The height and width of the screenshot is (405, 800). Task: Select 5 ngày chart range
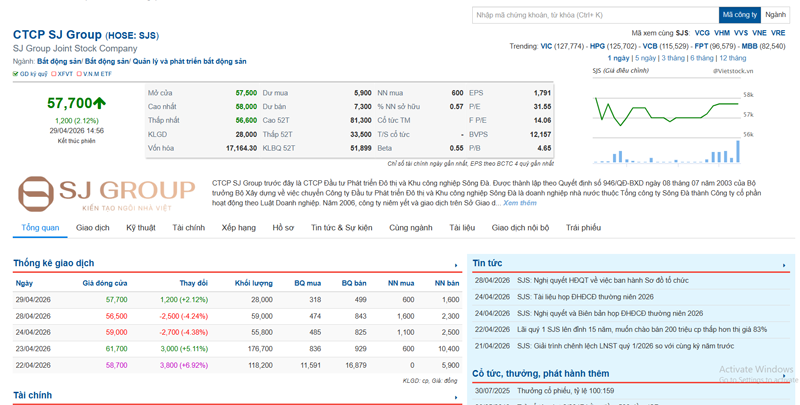[x=645, y=58]
